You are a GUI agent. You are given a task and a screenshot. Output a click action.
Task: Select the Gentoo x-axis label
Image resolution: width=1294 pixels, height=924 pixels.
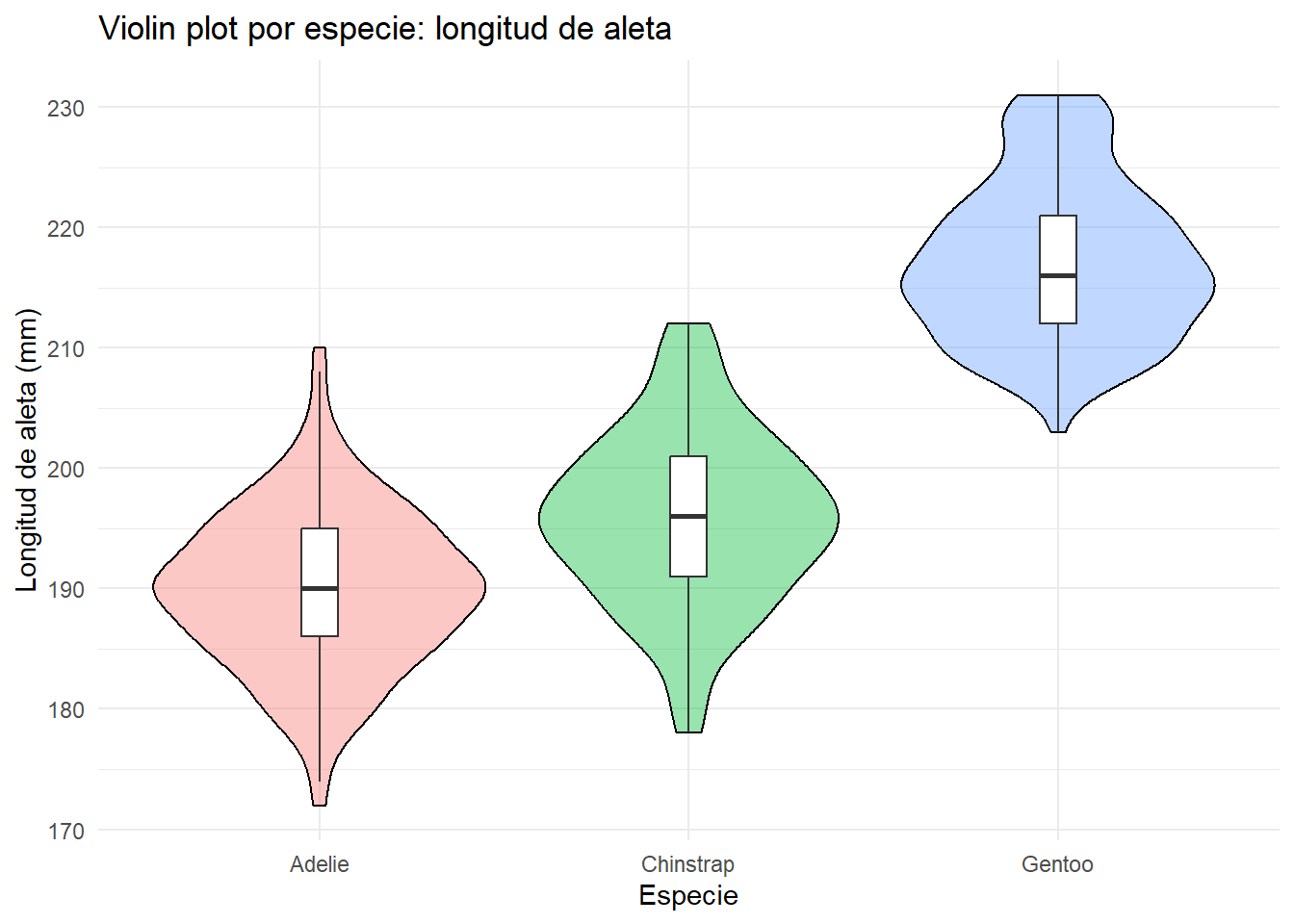pyautogui.click(x=1057, y=864)
